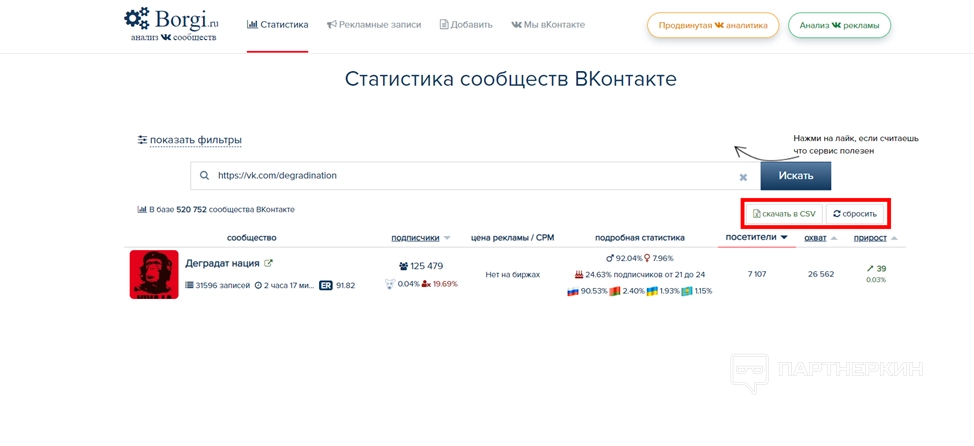Click the Анализ рекламы button
The width and height of the screenshot is (974, 446).
839,25
